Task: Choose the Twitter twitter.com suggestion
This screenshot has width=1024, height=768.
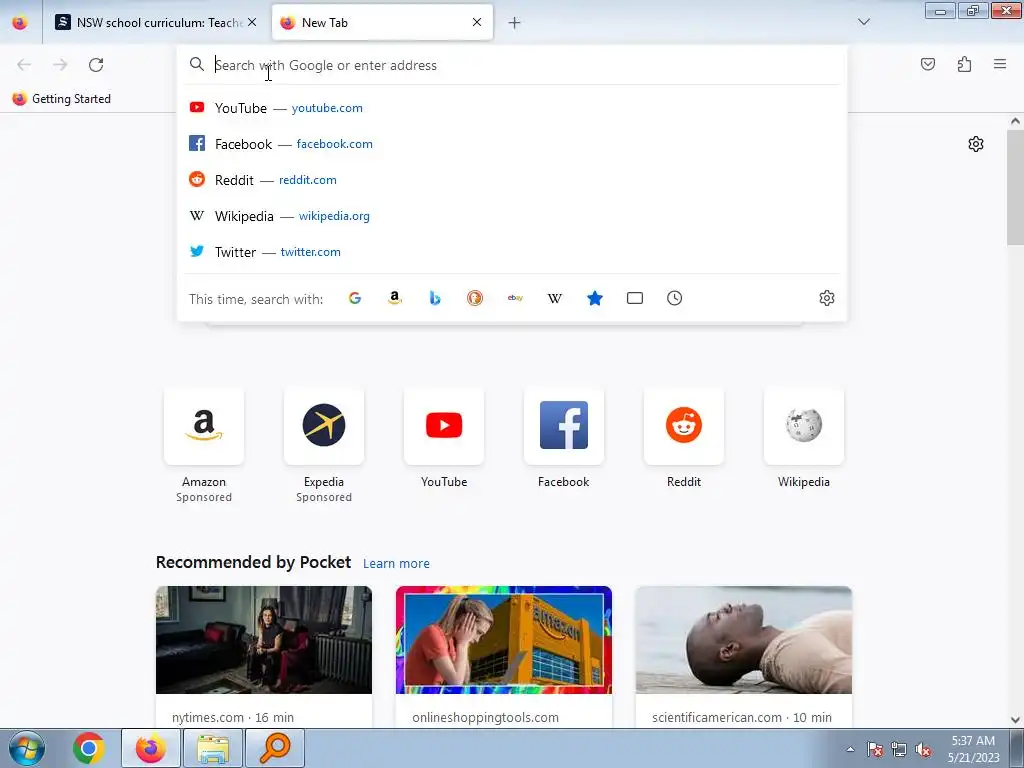Action: [512, 251]
